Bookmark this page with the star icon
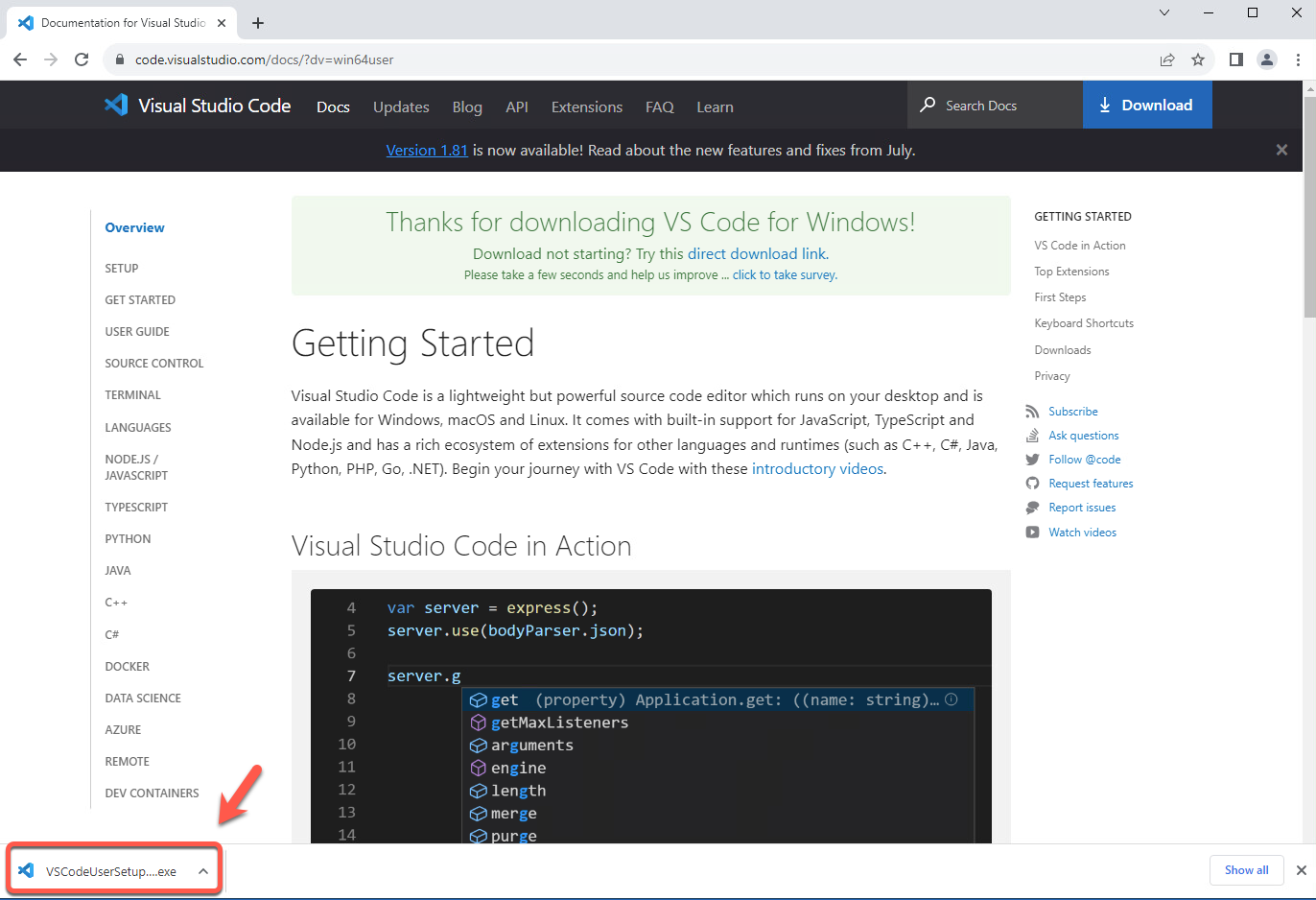This screenshot has width=1316, height=900. coord(1198,59)
